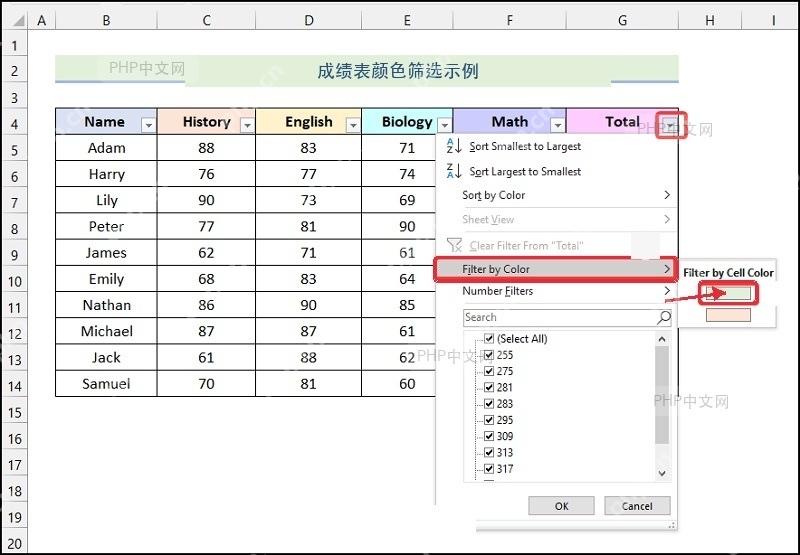The image size is (800, 555).
Task: Click the cell containing Harry
Action: 106,174
